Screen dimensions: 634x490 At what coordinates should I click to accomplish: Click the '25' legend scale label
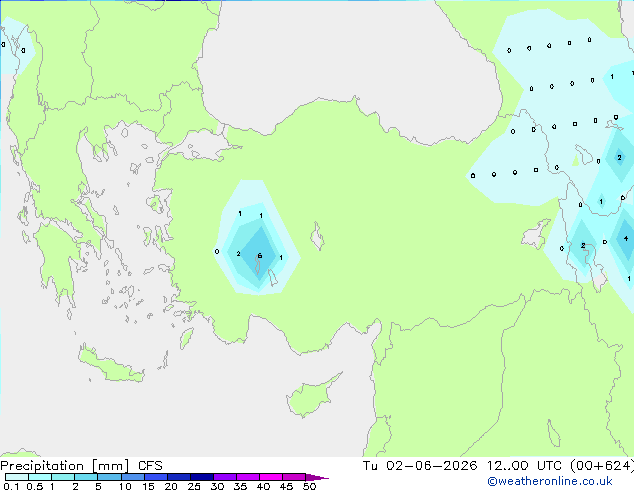tap(194, 486)
